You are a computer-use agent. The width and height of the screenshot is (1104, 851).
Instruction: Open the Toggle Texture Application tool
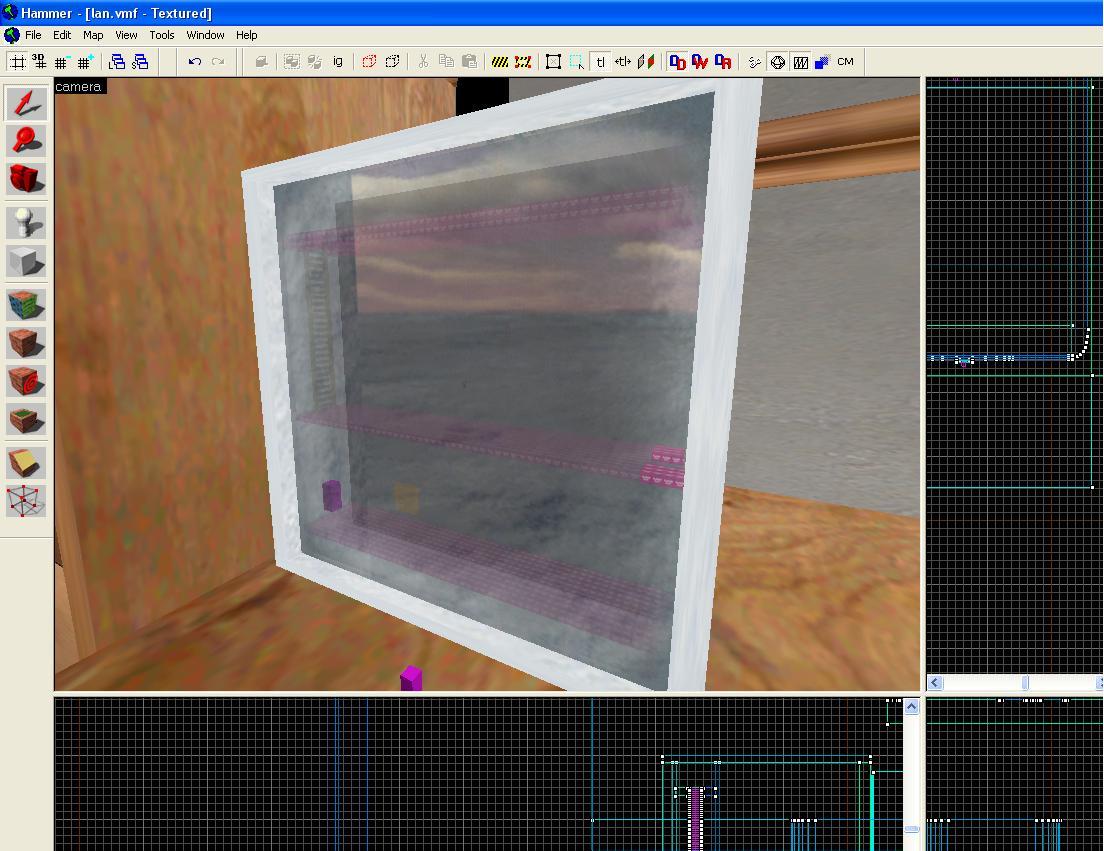click(26, 305)
